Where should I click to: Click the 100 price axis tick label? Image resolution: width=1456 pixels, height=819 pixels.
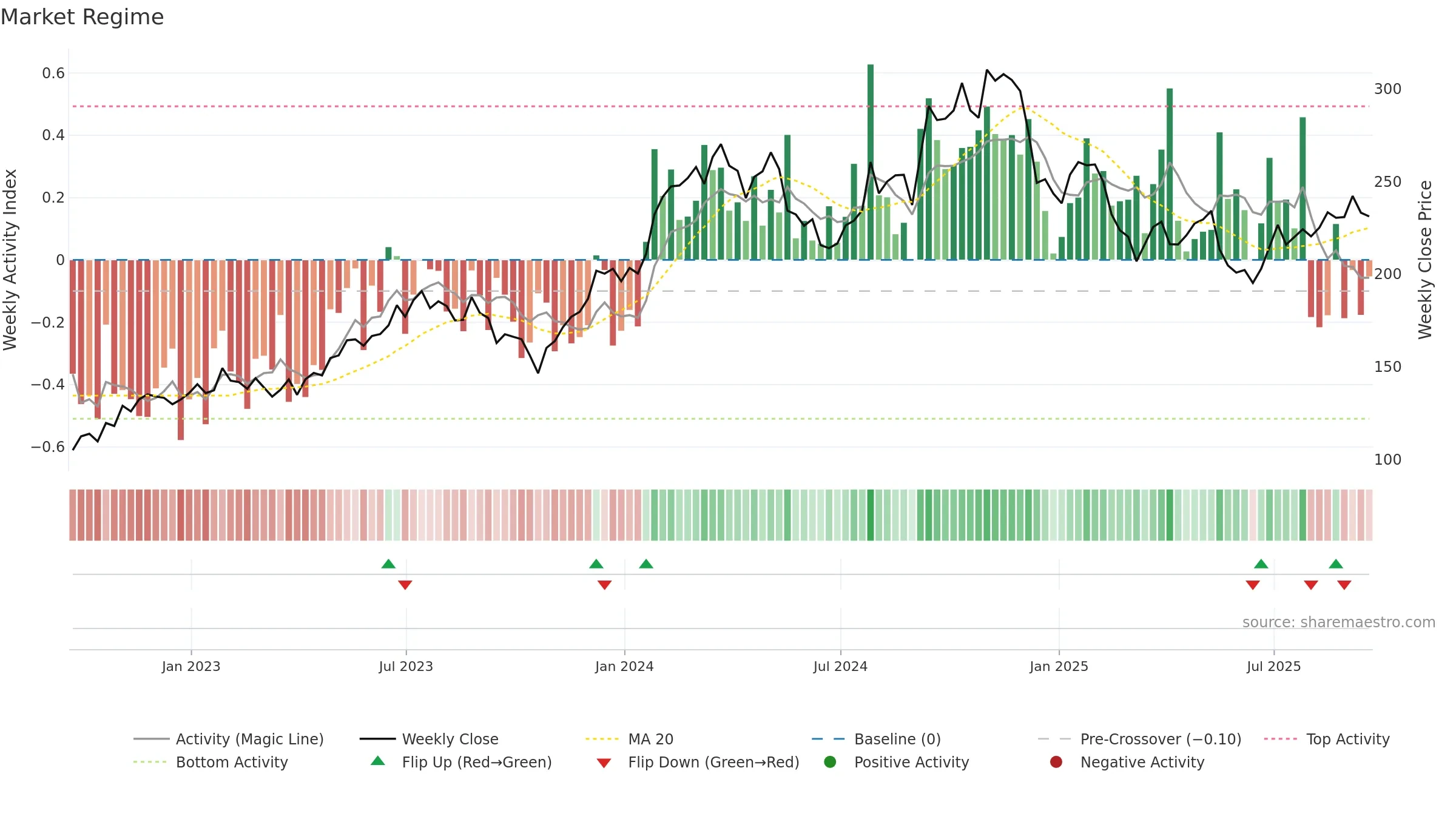click(1388, 460)
